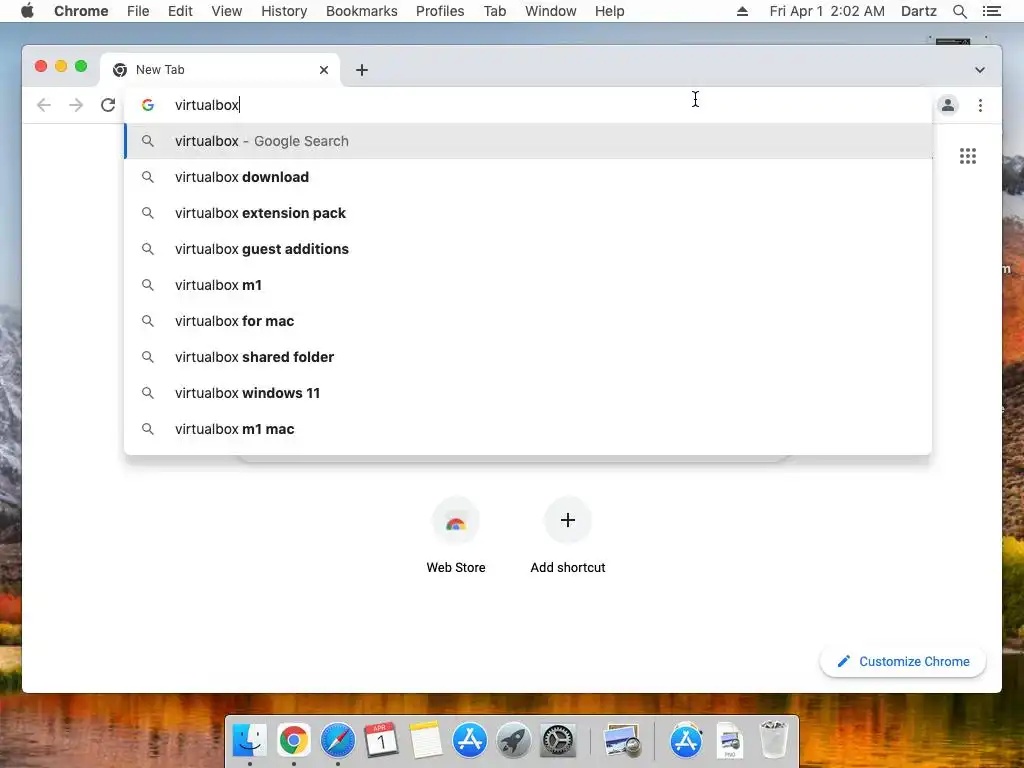Open App Store left of Launchpad rocket
Screen dimensions: 1024x768
click(x=470, y=740)
